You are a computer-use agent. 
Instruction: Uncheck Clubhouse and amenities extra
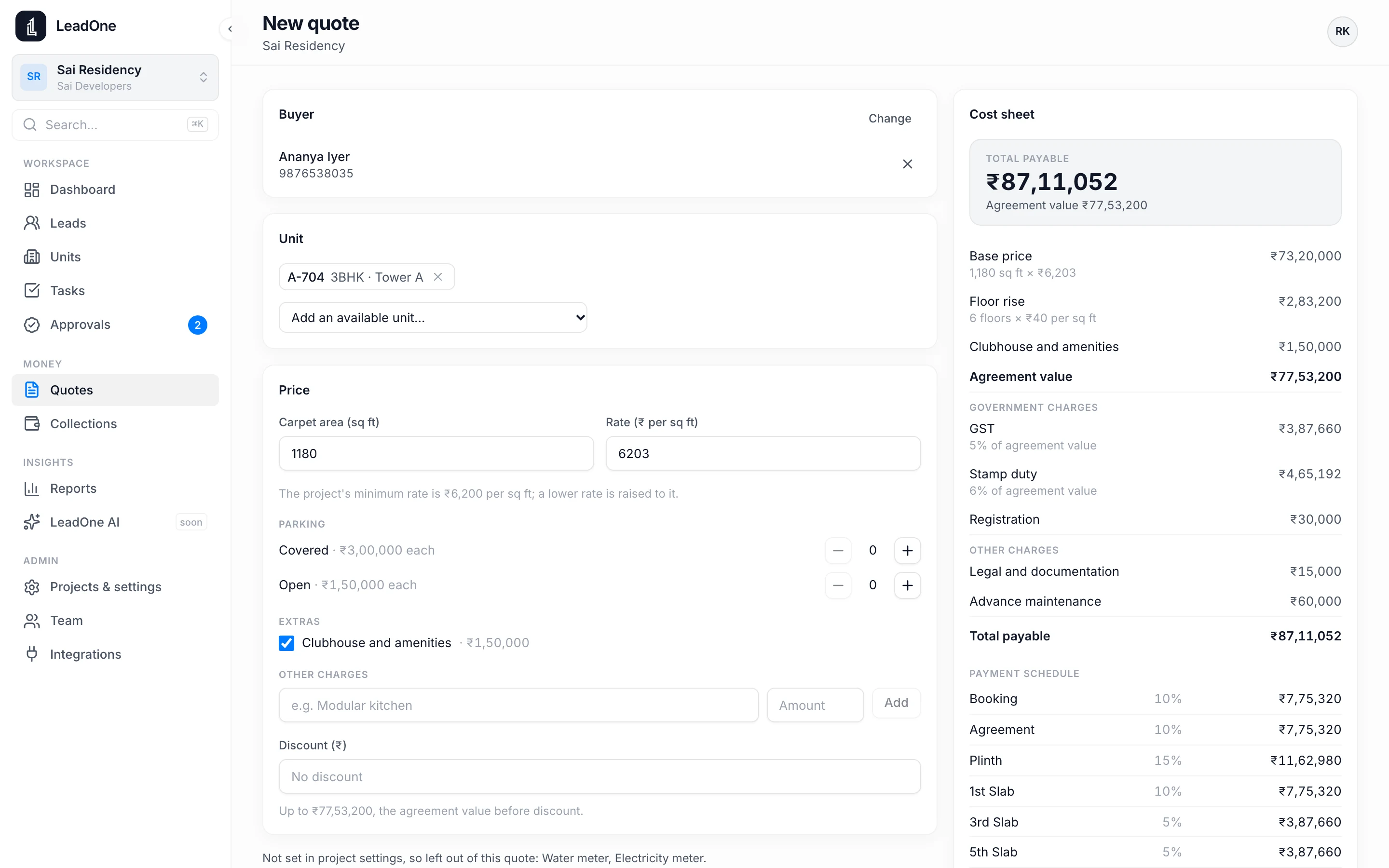(x=286, y=643)
